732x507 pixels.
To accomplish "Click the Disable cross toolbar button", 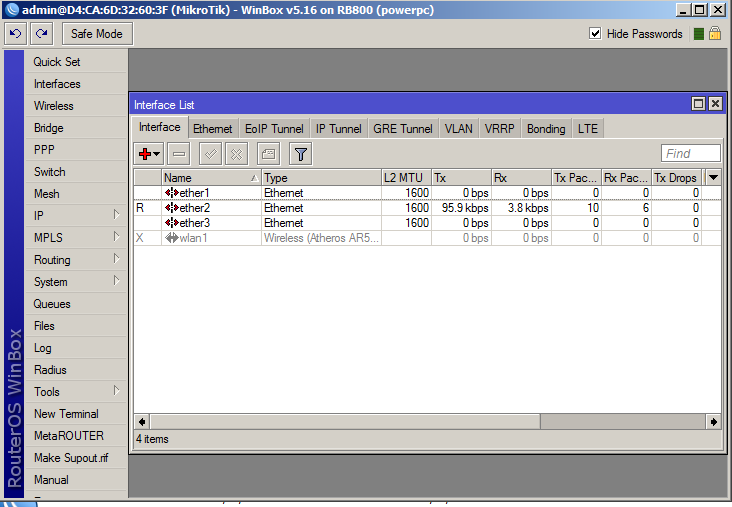I will [237, 154].
